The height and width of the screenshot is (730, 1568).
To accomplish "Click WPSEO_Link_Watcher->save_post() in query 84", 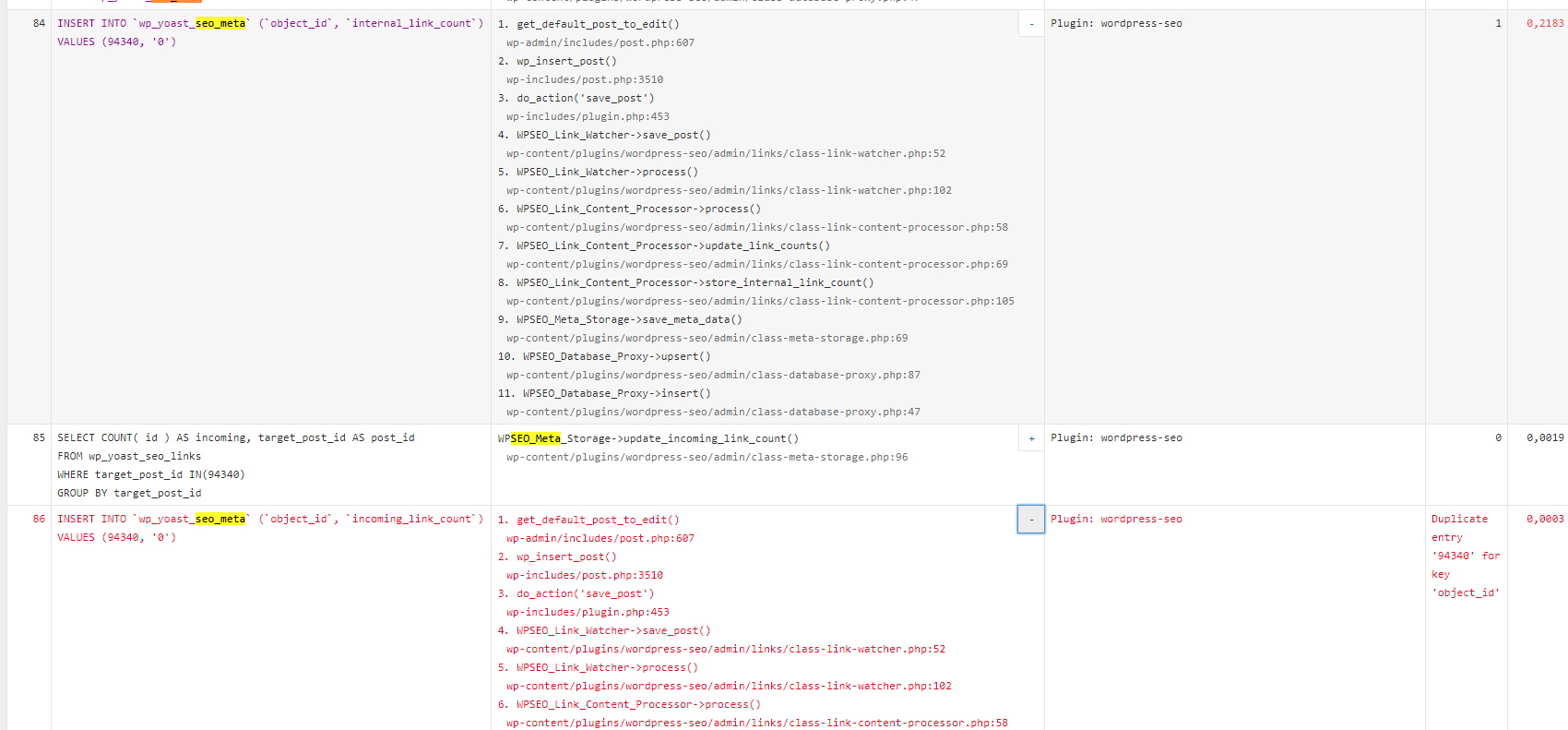I will pos(613,136).
